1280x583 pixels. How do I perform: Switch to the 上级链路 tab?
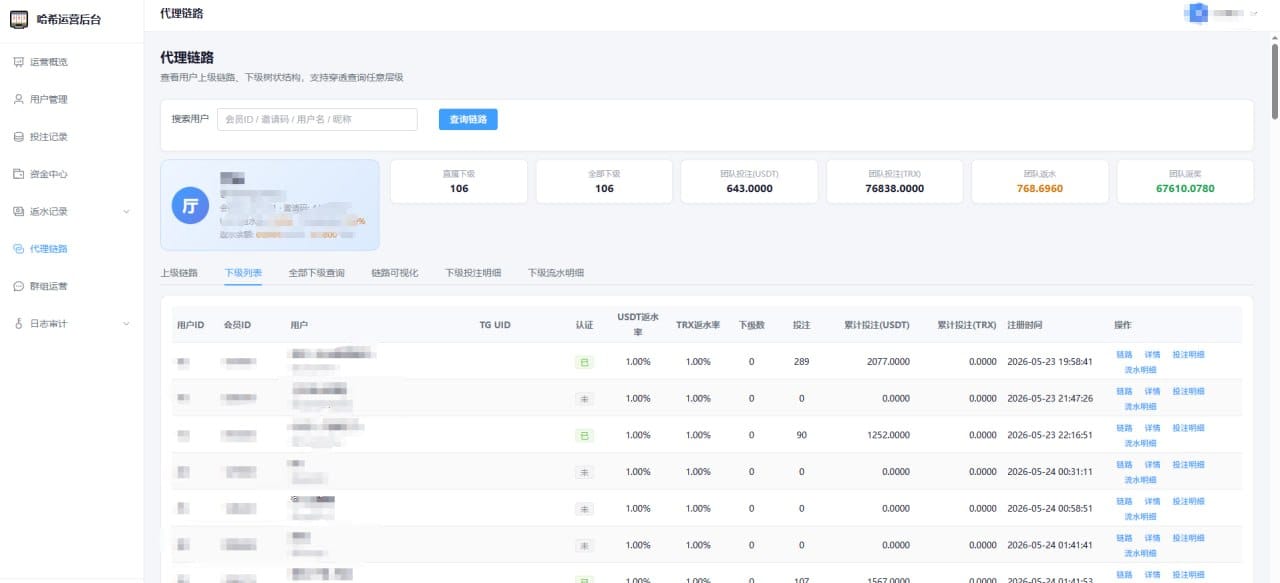(x=179, y=272)
